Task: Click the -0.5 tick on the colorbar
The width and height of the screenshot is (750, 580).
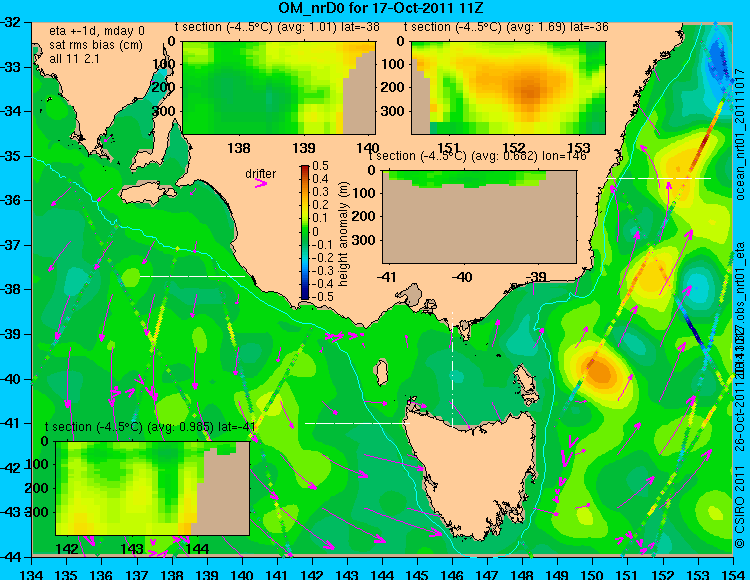Action: click(321, 296)
